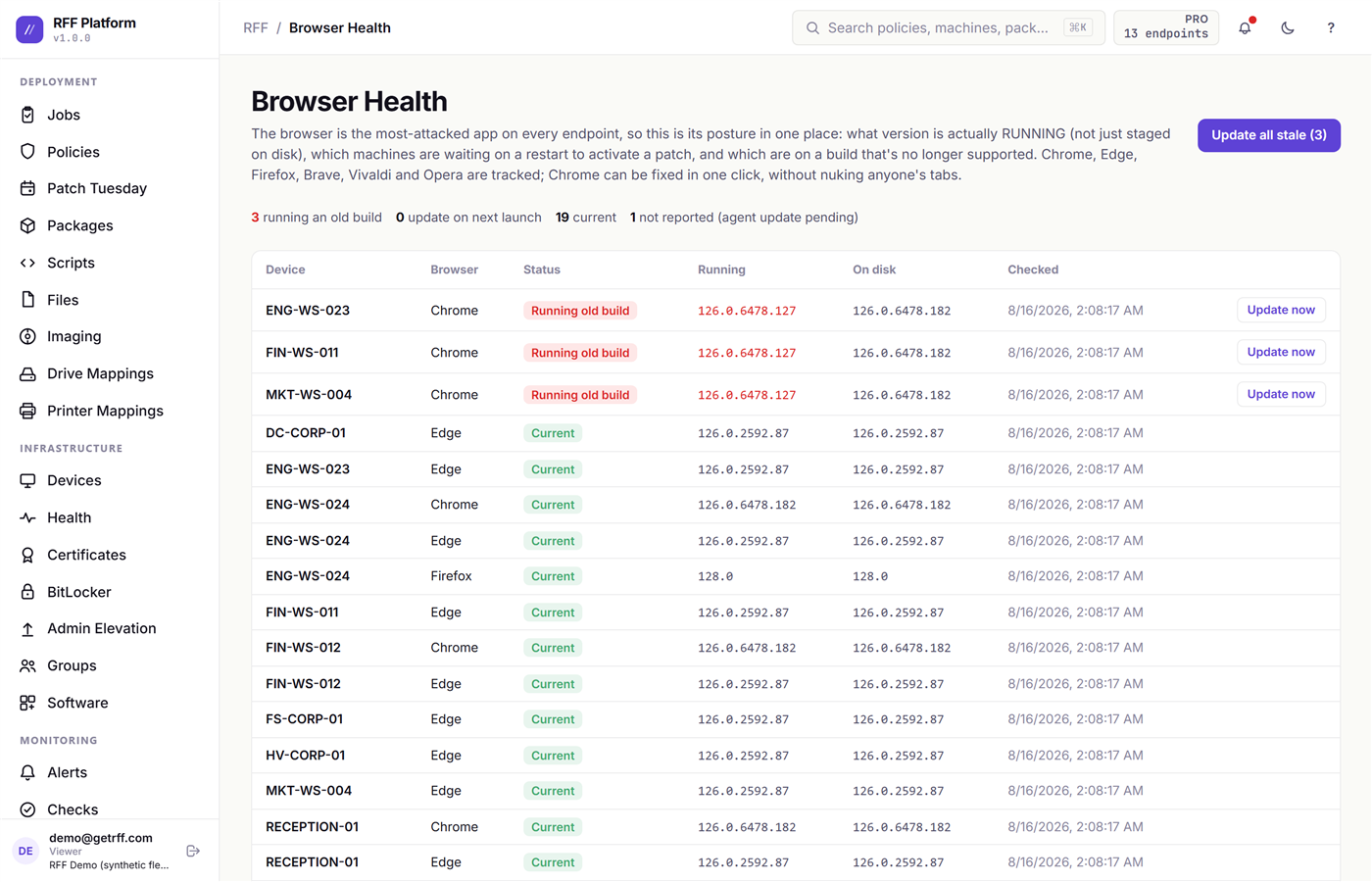Select the FS-CORP-01 device name
This screenshot has height=882, width=1372.
point(305,719)
